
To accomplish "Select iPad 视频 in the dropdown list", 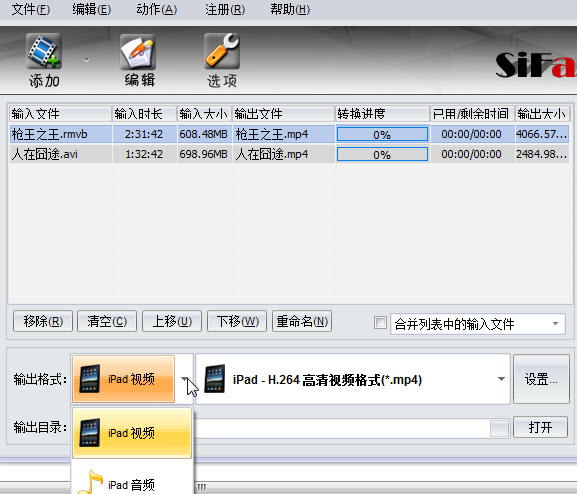I will pyautogui.click(x=132, y=433).
